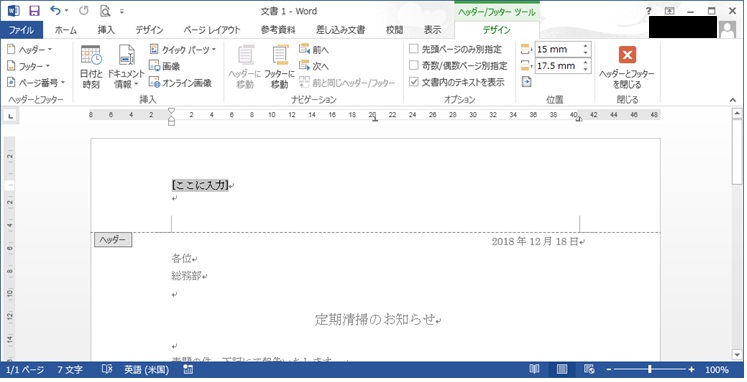Image resolution: width=747 pixels, height=382 pixels.
Task: Click the zoom in plus button
Action: coord(691,370)
